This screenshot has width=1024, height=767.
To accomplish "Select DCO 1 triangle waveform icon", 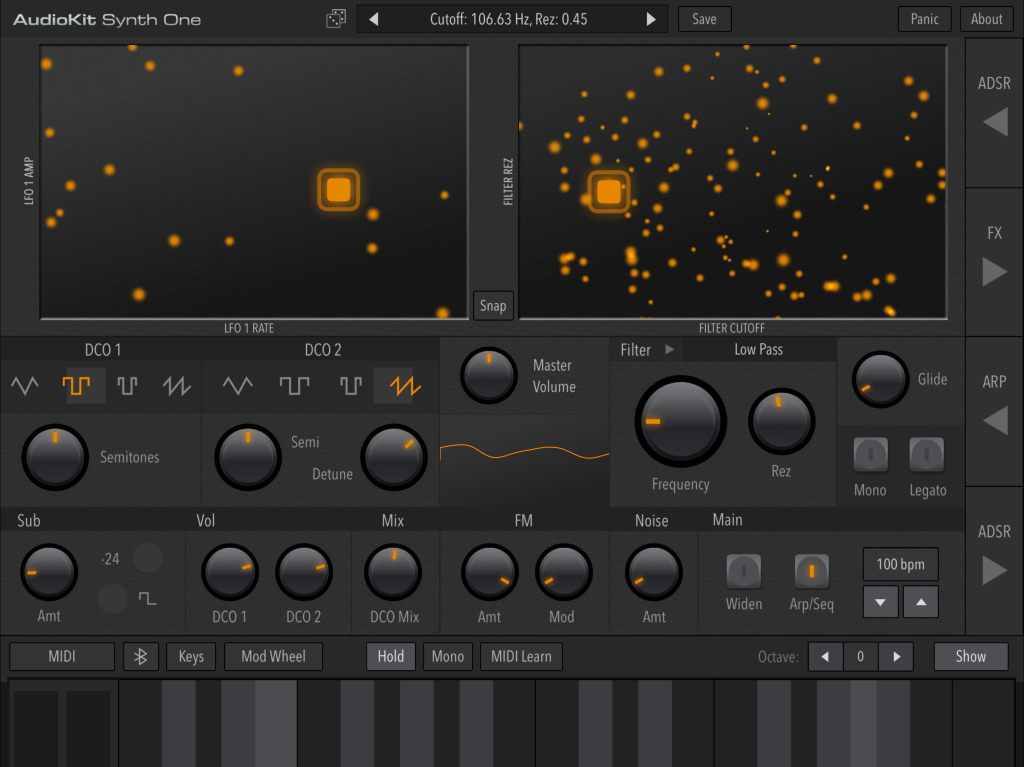I will click(25, 386).
